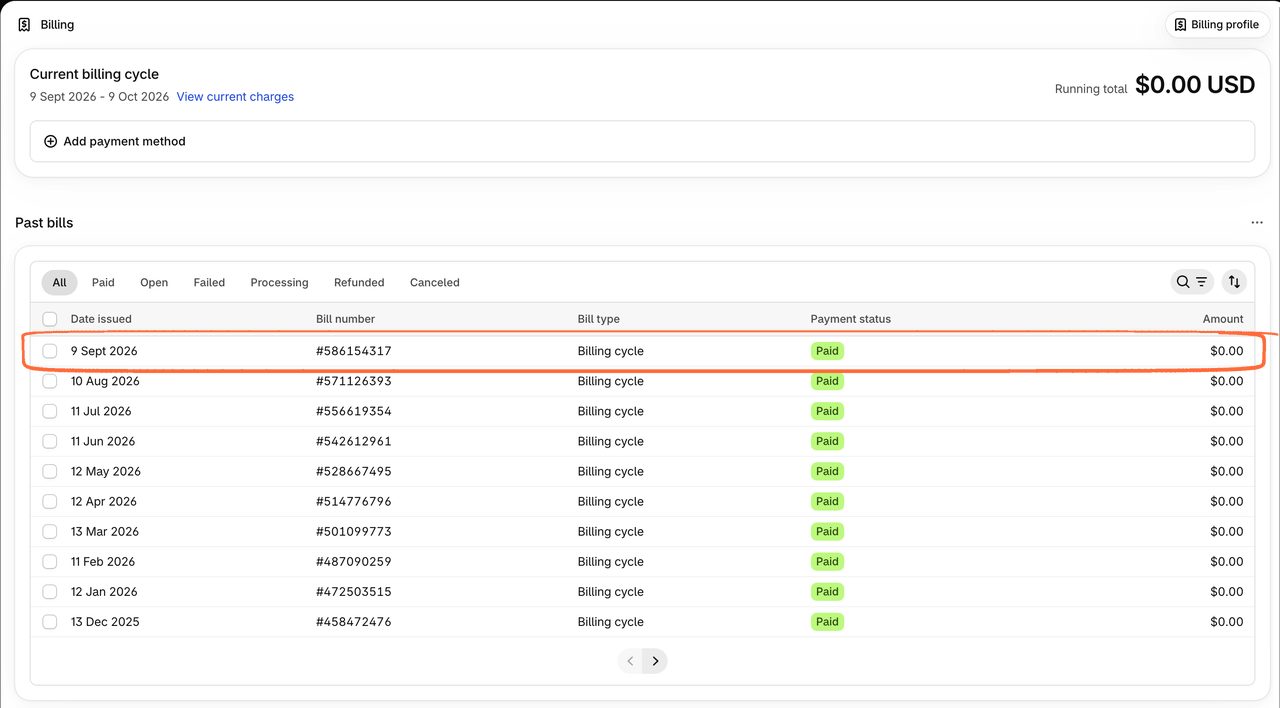The height and width of the screenshot is (708, 1280).
Task: Show Refunded bills tab
Action: point(359,283)
